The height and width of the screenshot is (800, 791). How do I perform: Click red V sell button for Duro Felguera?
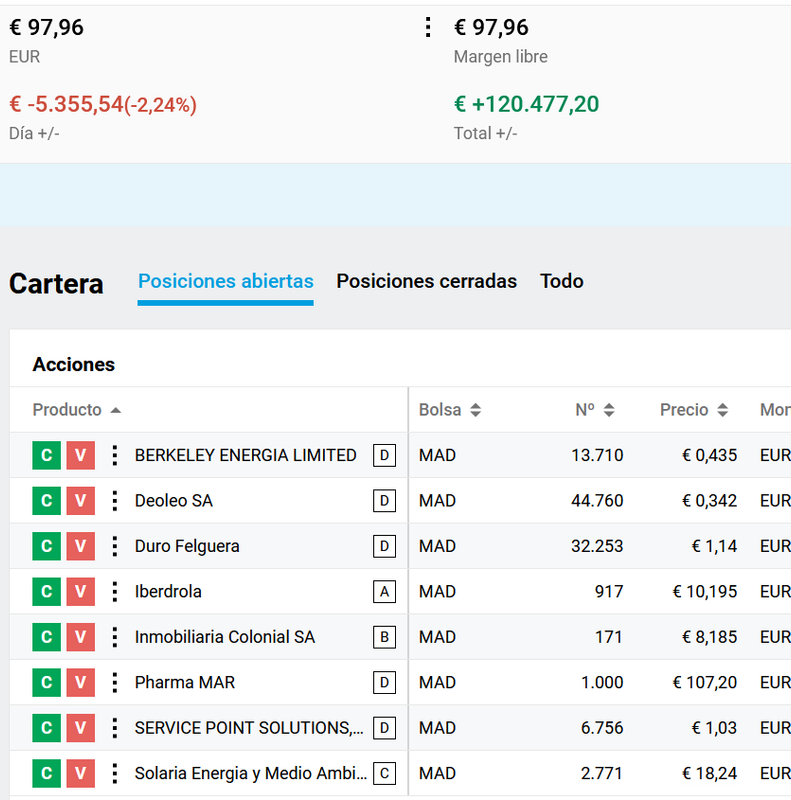coord(81,546)
